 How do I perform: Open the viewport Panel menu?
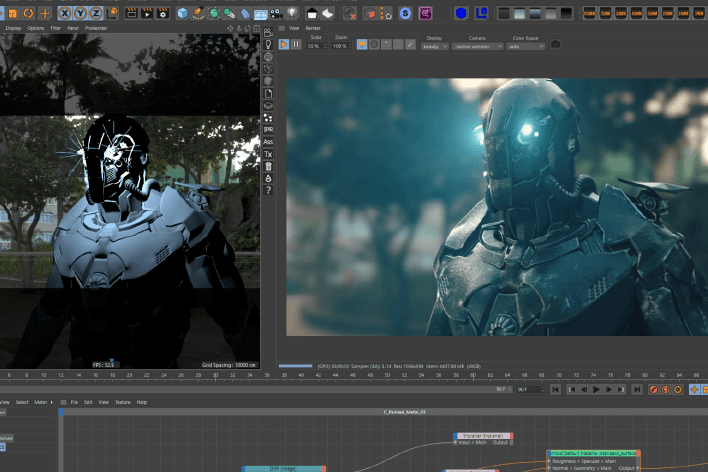tap(73, 28)
